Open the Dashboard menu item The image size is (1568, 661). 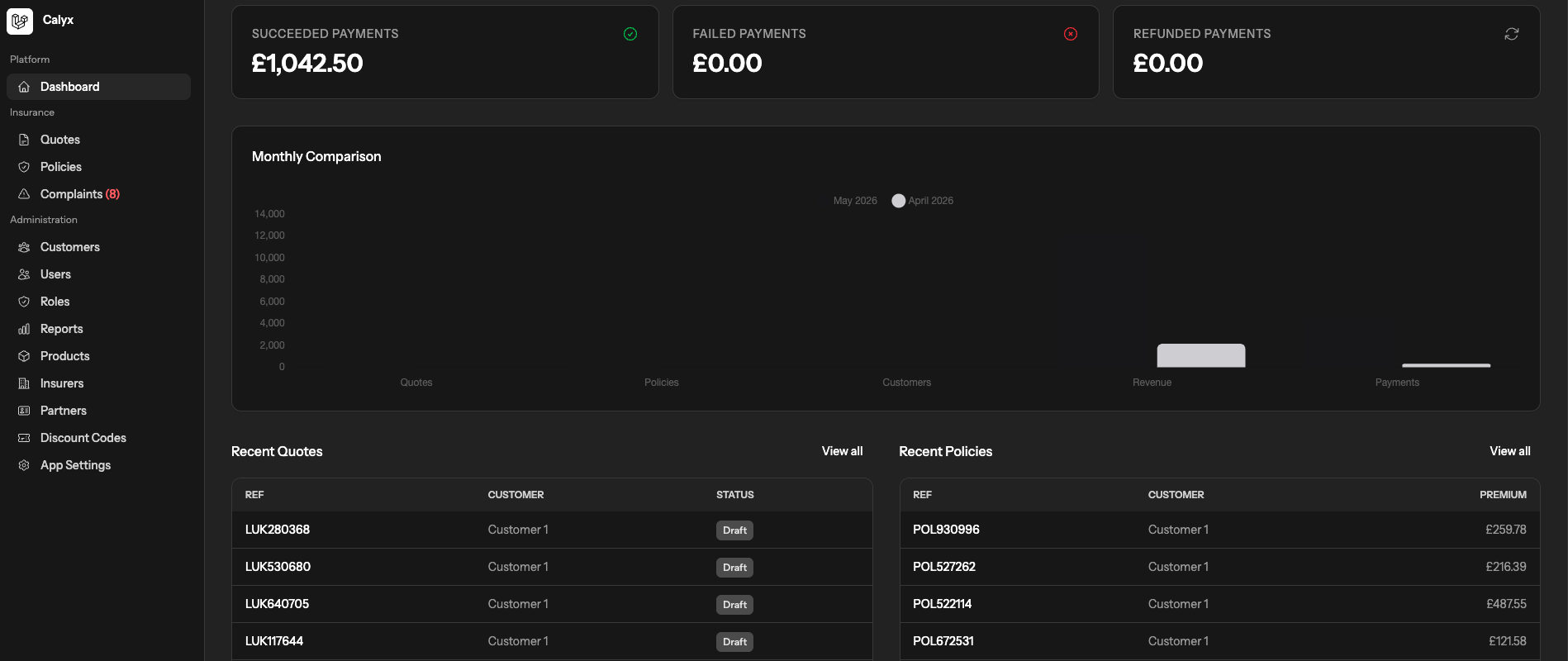coord(98,87)
